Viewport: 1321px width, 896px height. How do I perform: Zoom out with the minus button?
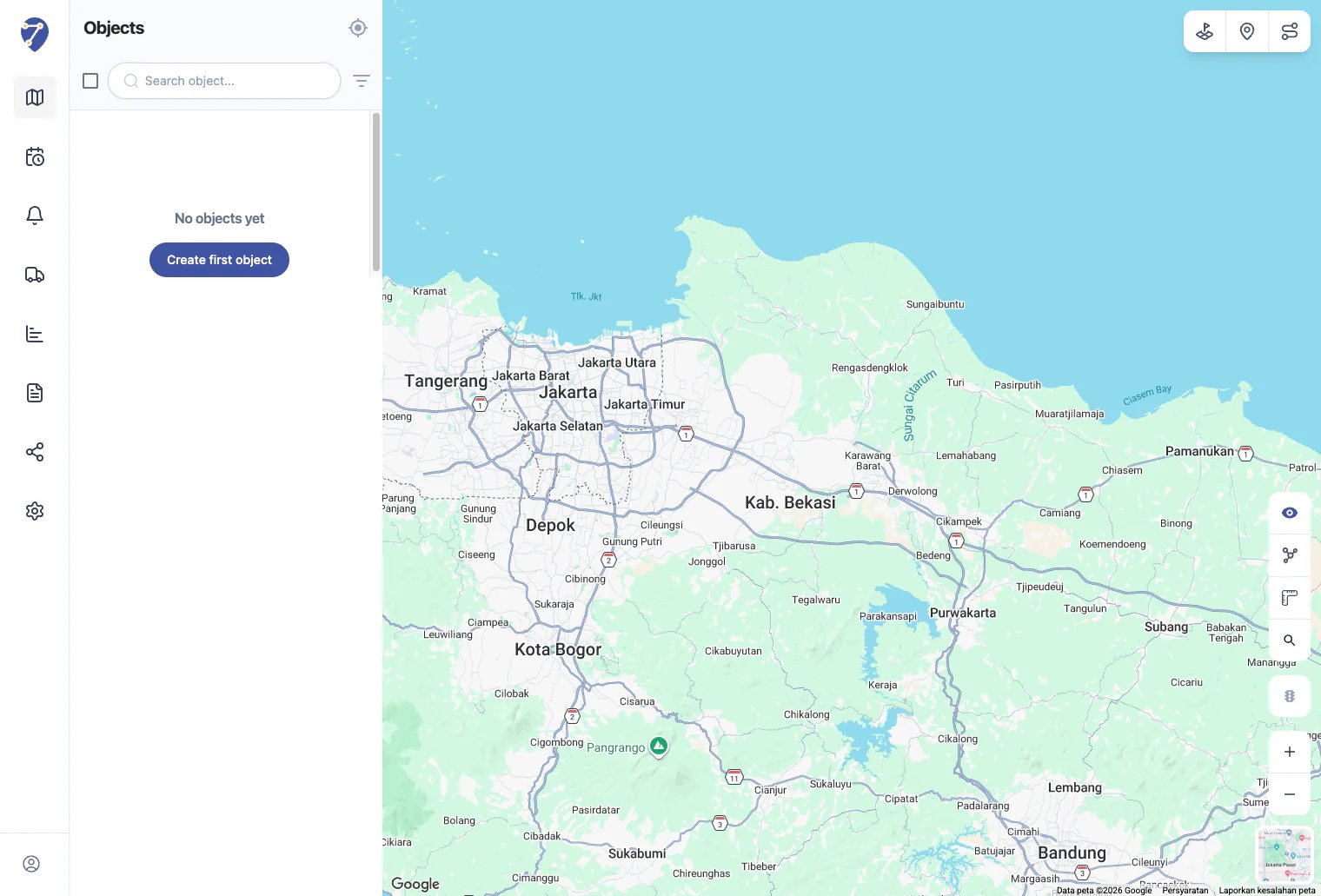[1290, 794]
